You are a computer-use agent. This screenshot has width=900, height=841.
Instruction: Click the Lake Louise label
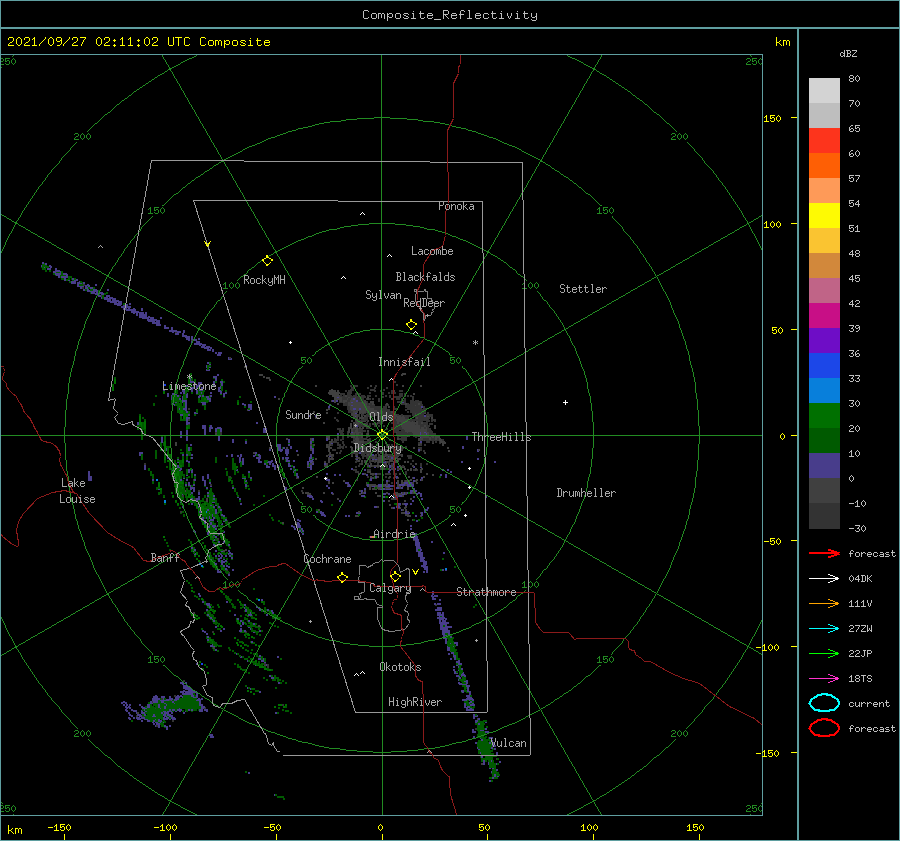pos(77,491)
